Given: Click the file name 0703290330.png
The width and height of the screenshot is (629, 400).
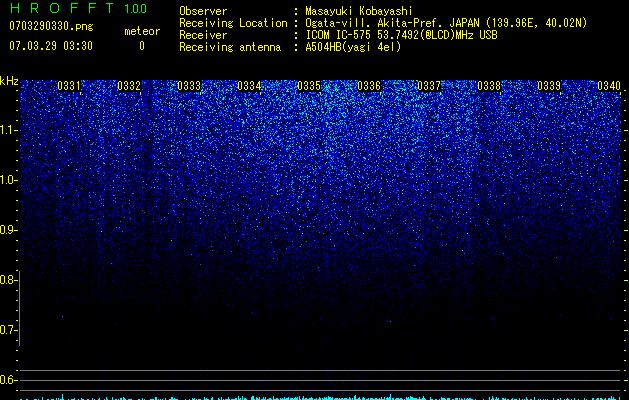Looking at the screenshot, I should 51,26.
